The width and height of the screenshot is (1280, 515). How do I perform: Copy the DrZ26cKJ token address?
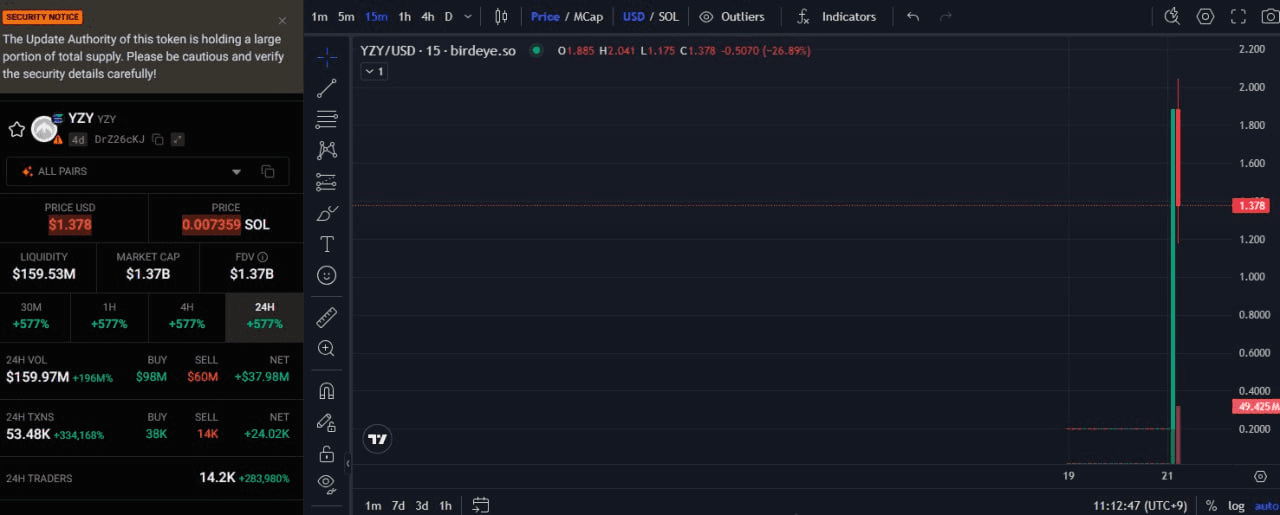pos(158,140)
